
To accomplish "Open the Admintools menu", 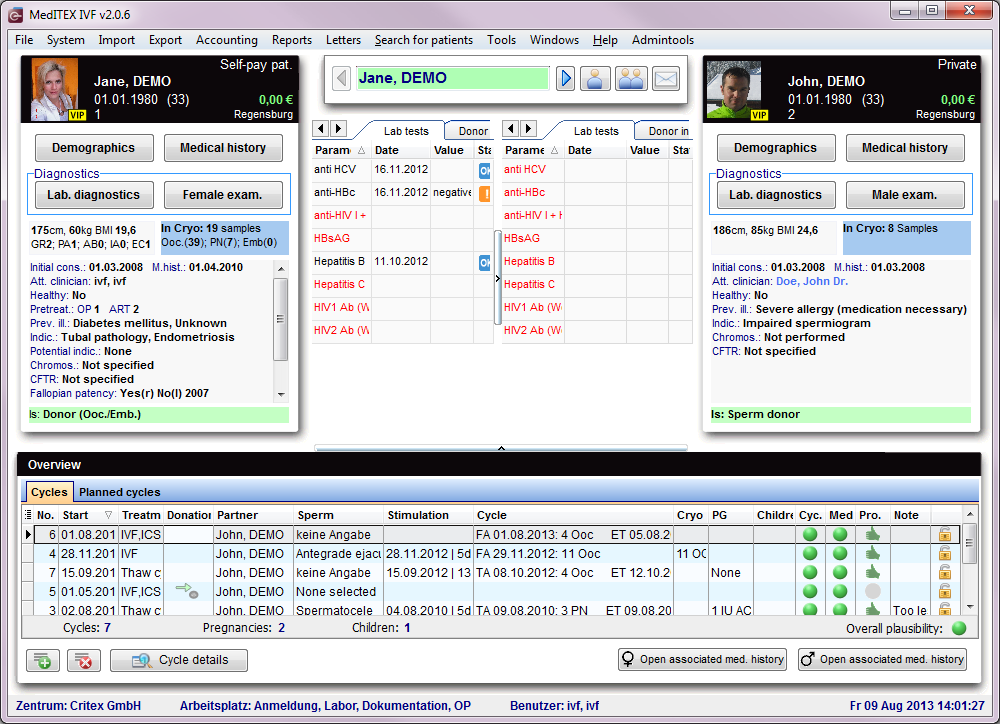I will pyautogui.click(x=663, y=40).
